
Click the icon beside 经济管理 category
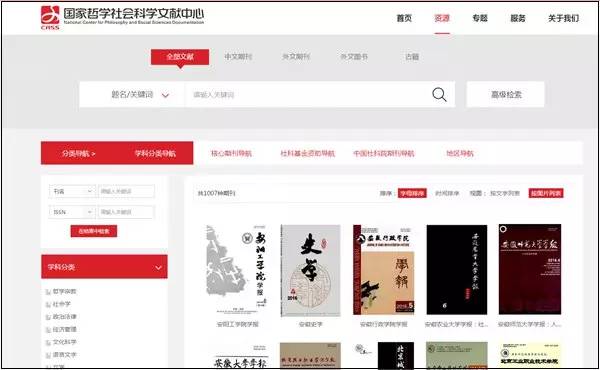point(48,330)
